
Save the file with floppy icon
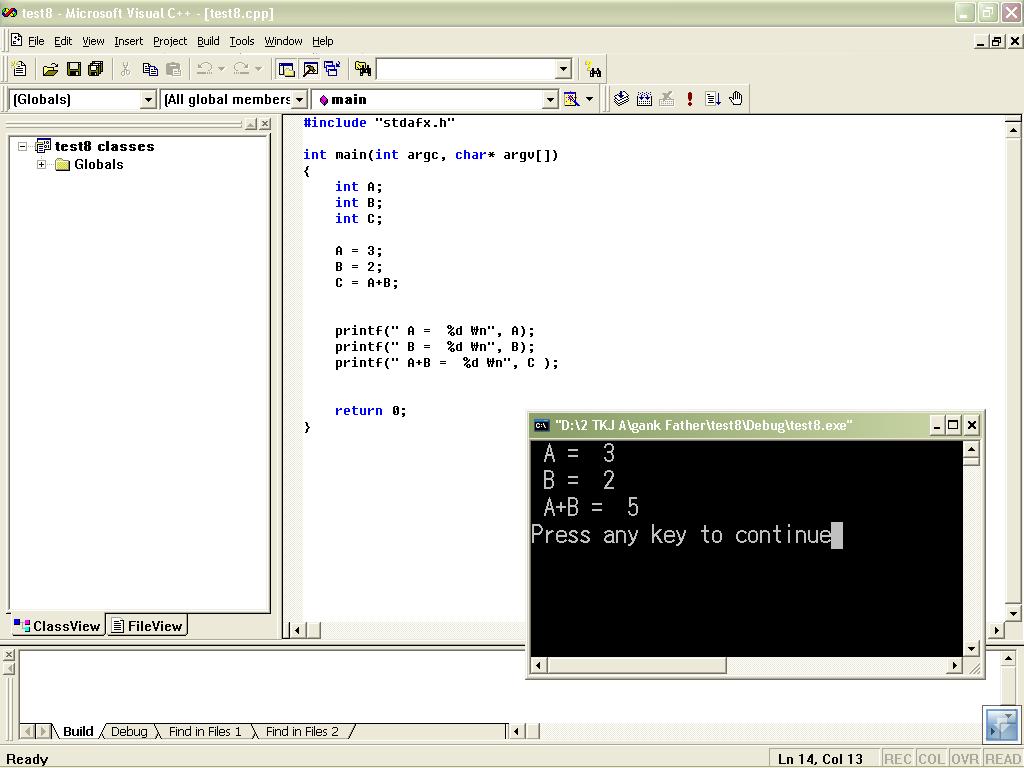(74, 69)
